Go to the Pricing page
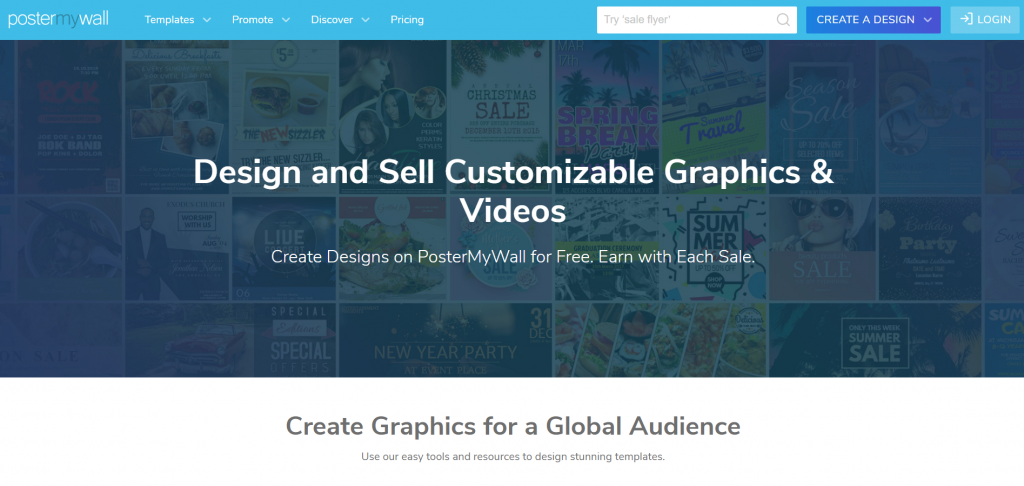 coord(407,20)
